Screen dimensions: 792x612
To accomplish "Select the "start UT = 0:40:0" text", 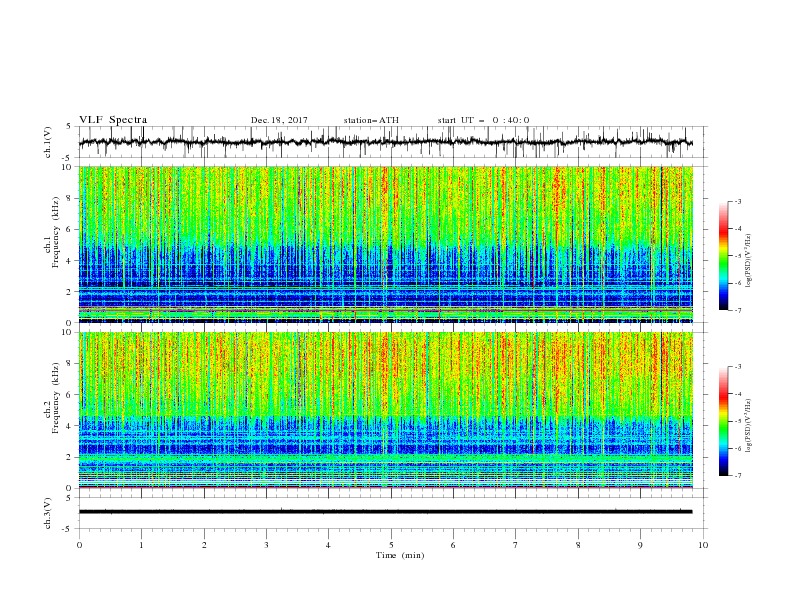I will point(483,120).
